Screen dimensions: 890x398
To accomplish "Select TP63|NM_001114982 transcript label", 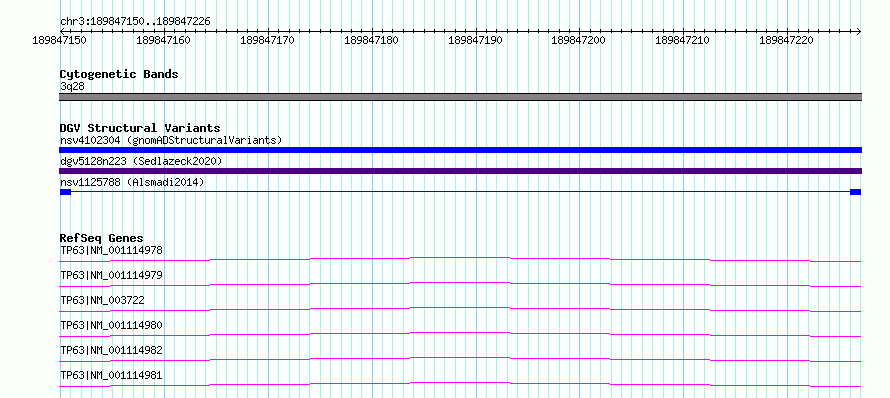I will (x=111, y=350).
